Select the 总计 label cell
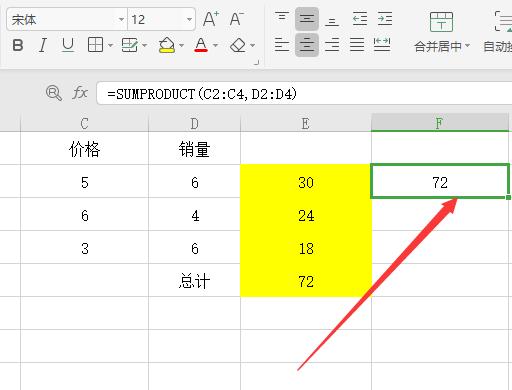512x390 pixels. (194, 281)
